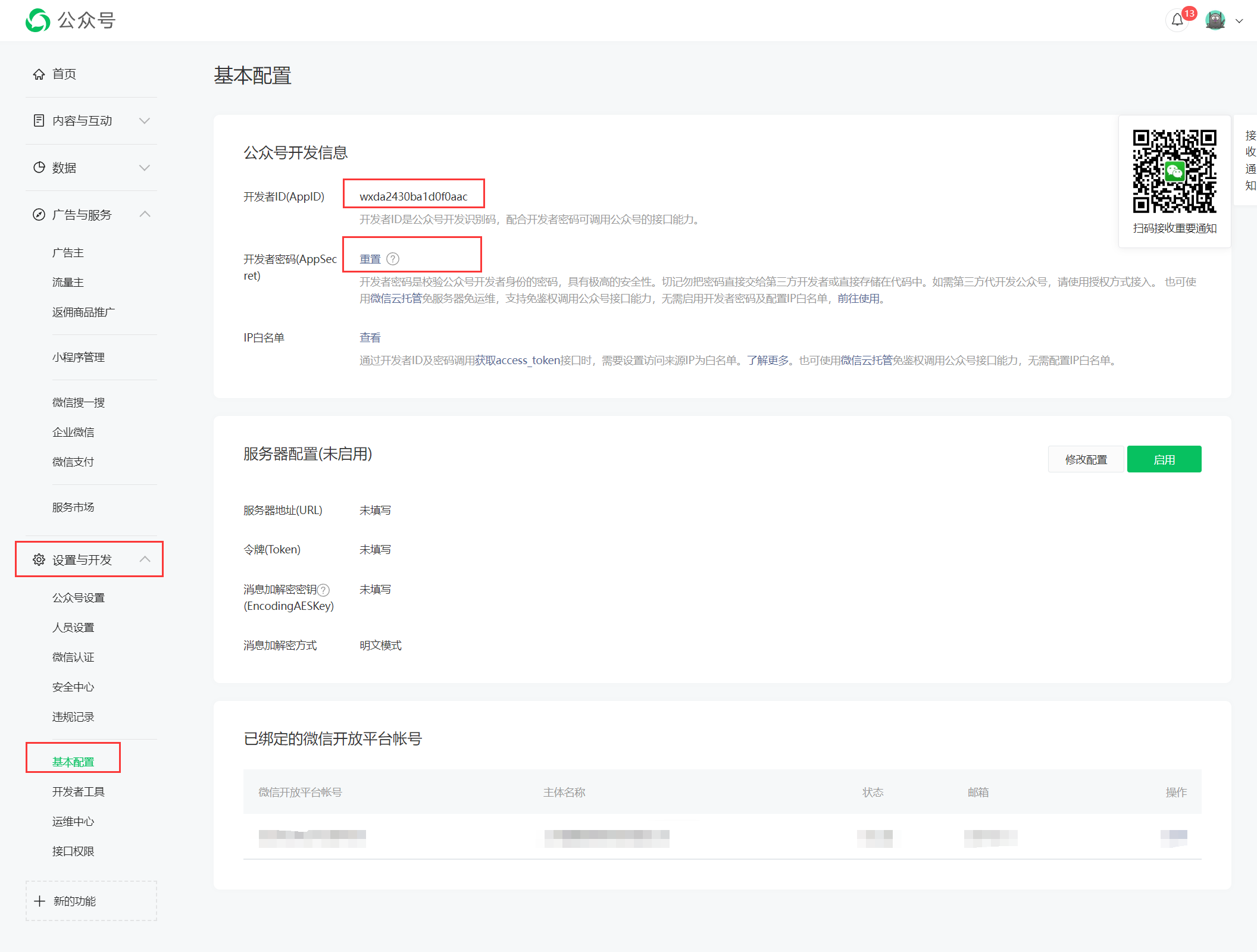Image resolution: width=1257 pixels, height=952 pixels.
Task: Click the AppID value wxda2430ba1d0f0aac
Action: [x=414, y=197]
